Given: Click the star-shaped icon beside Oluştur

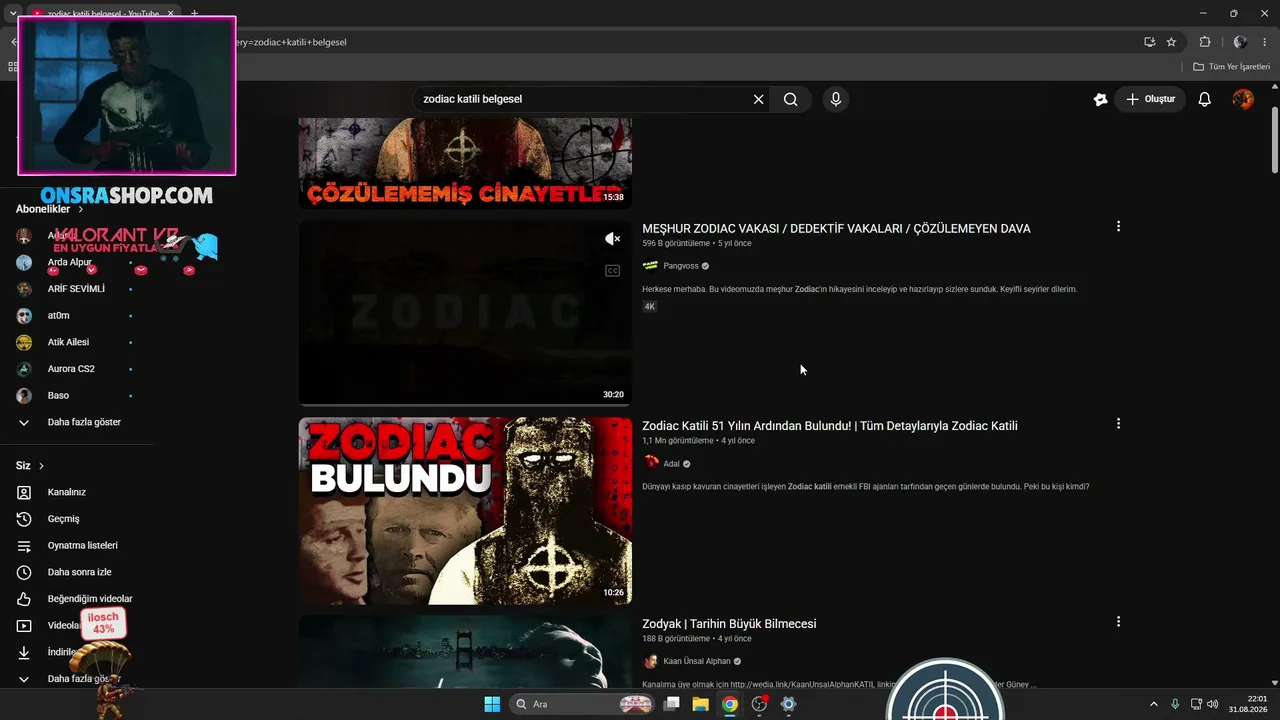Looking at the screenshot, I should tap(1101, 99).
